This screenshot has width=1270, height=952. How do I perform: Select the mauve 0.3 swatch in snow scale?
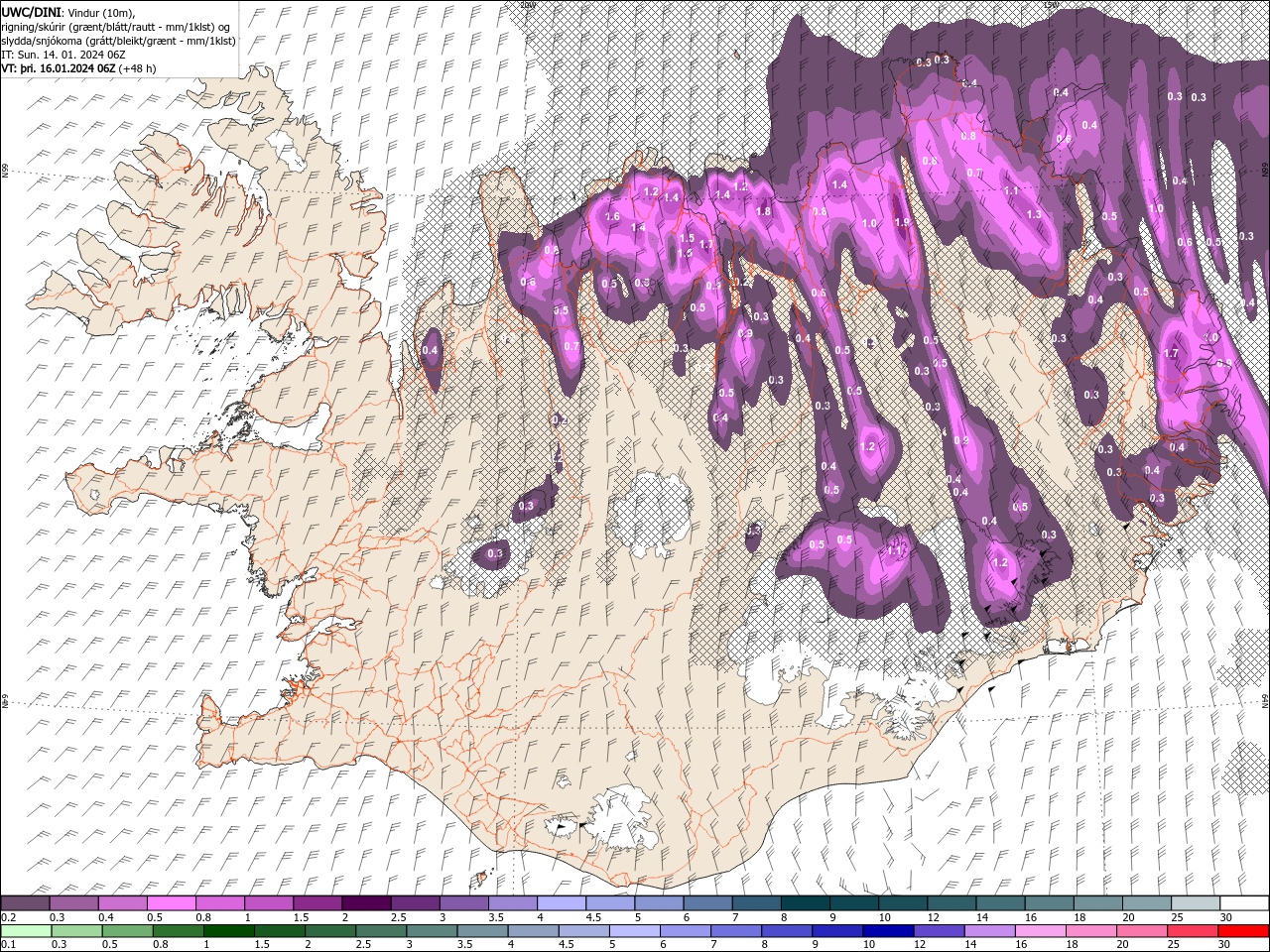tap(73, 903)
